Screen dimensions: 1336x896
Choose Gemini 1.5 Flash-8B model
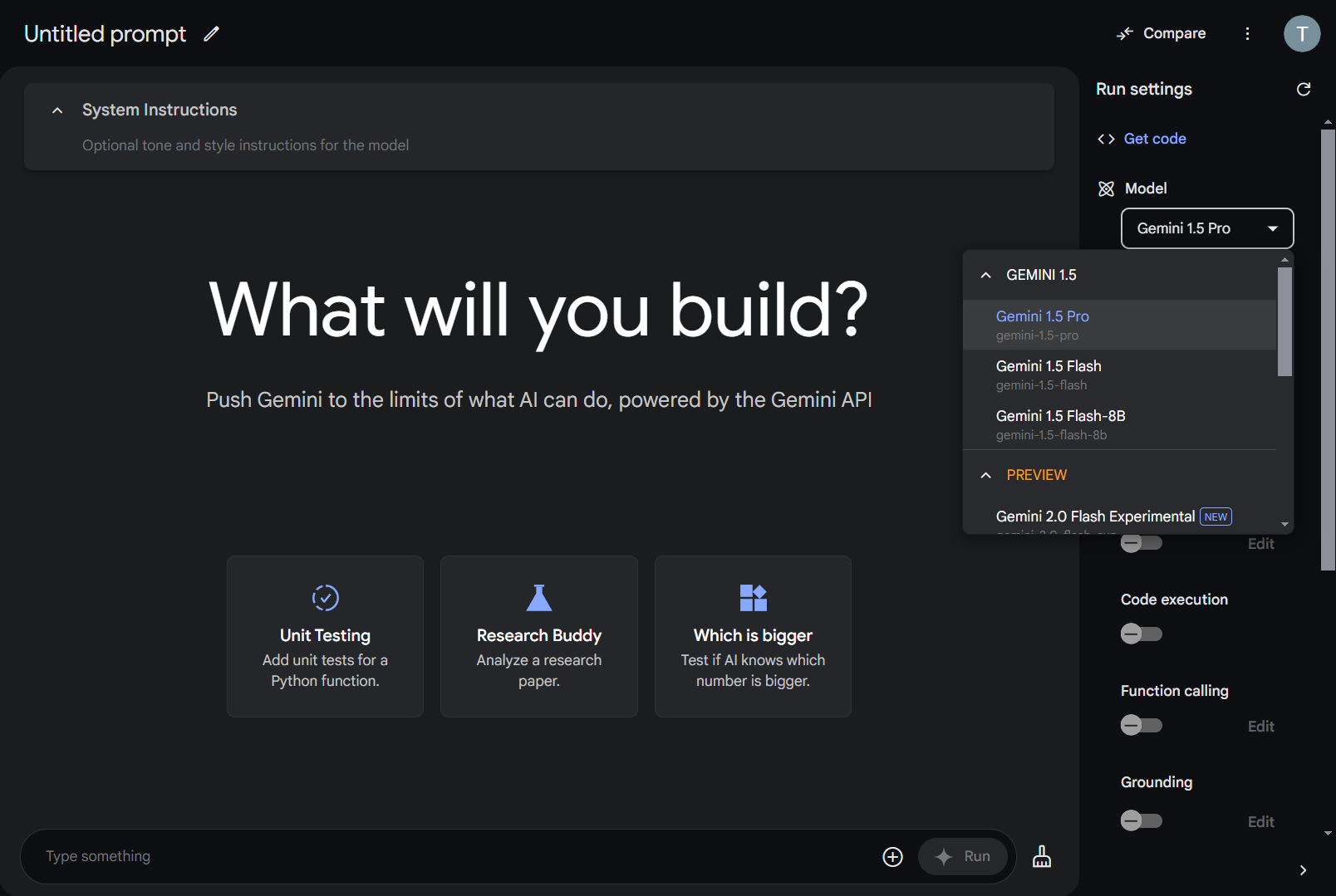(x=1119, y=424)
